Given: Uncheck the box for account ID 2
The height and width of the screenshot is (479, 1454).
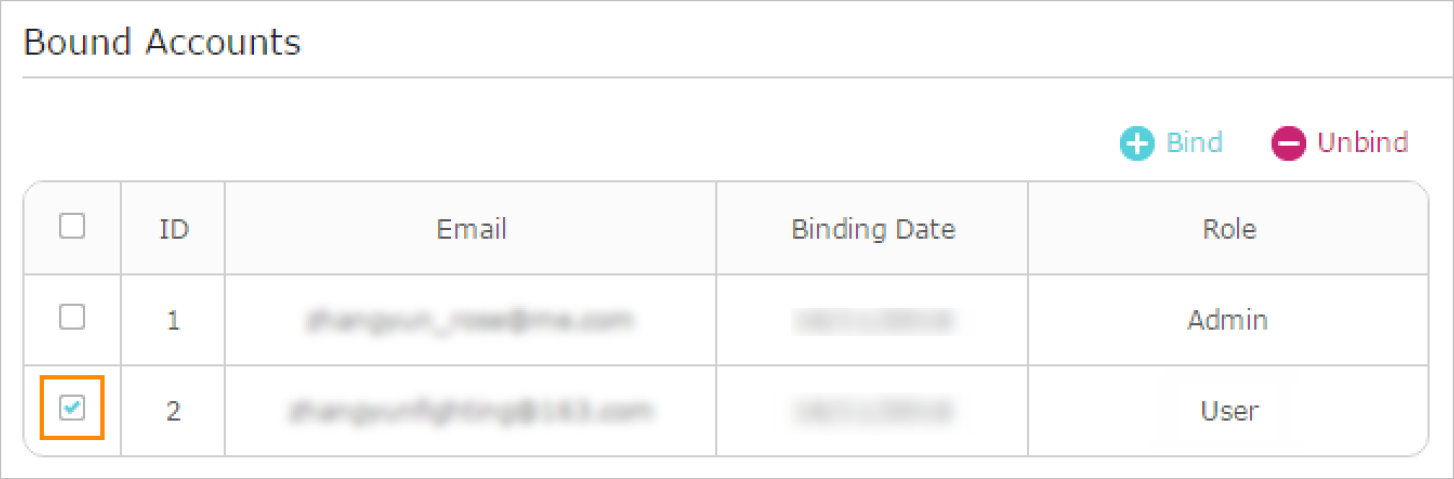Looking at the screenshot, I should click(x=72, y=408).
